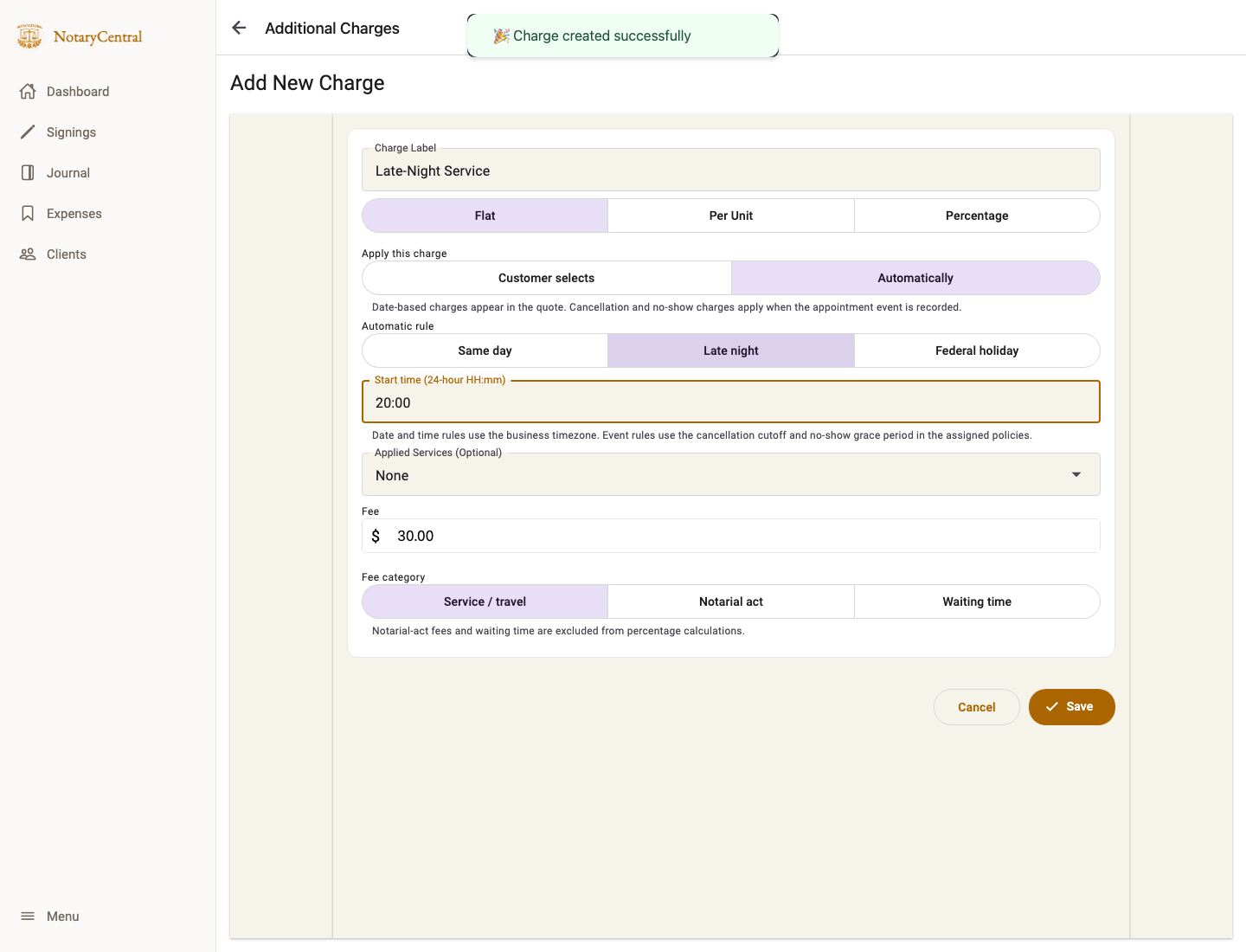Pick the Late night automatic rule

click(x=731, y=351)
